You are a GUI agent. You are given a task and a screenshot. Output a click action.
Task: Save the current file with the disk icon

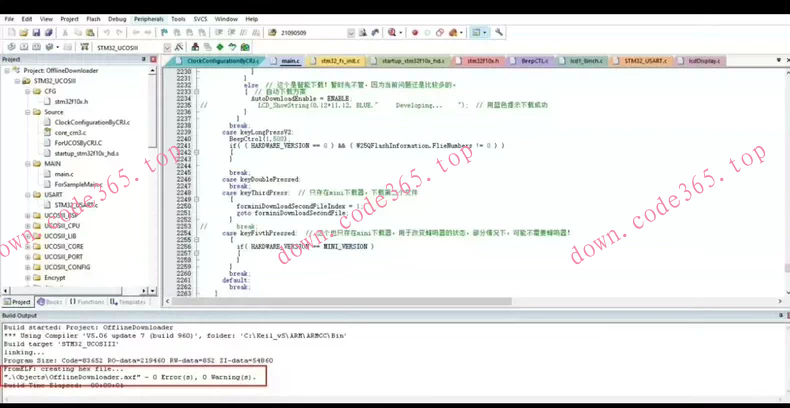36,33
